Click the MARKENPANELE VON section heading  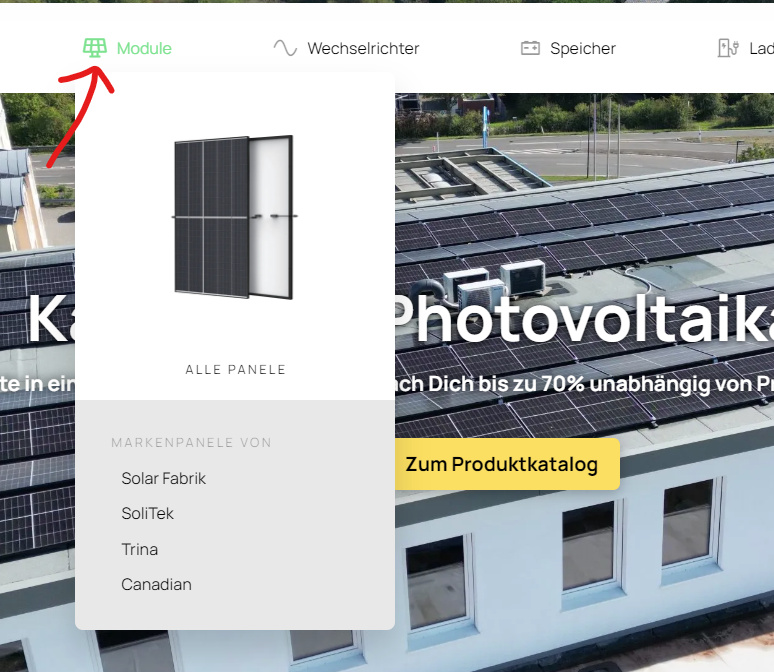point(191,442)
